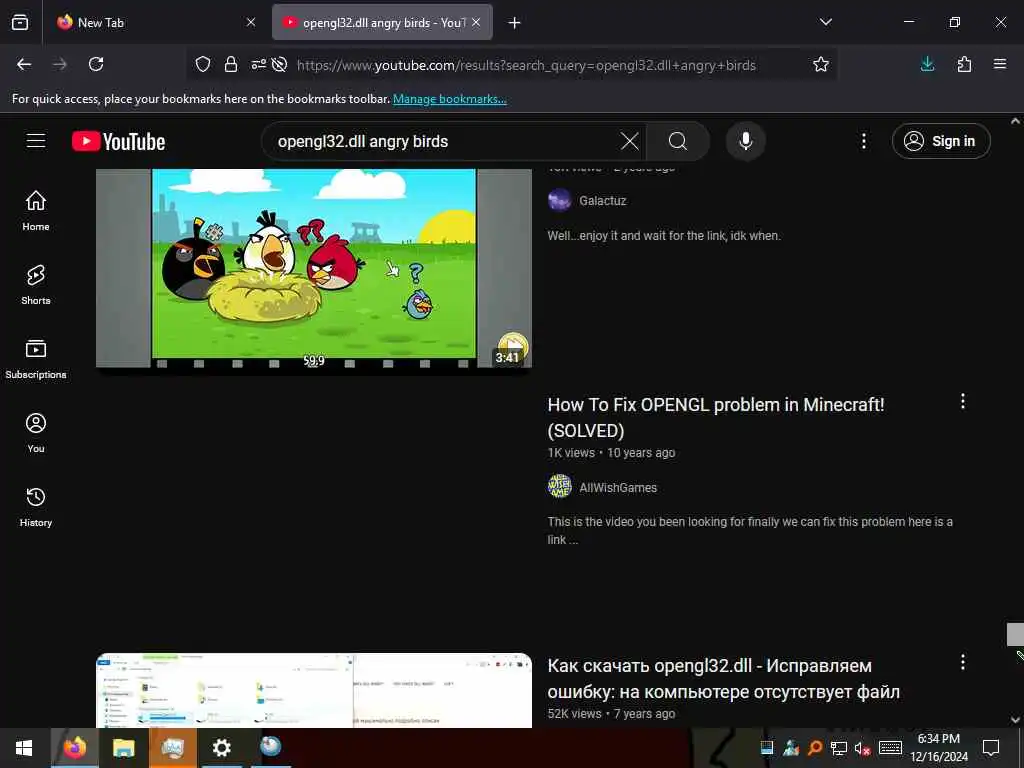Open the notification center icon
Image resolution: width=1024 pixels, height=768 pixels.
(x=991, y=747)
